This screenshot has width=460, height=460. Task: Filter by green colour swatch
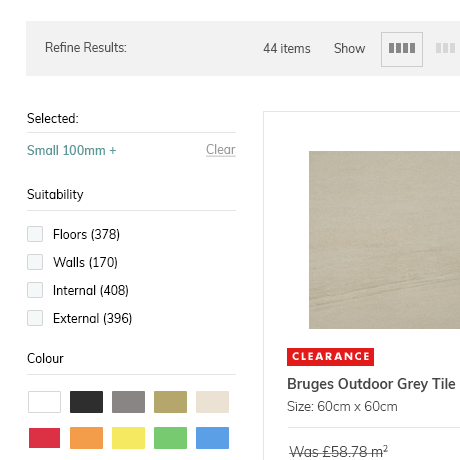[x=170, y=438]
